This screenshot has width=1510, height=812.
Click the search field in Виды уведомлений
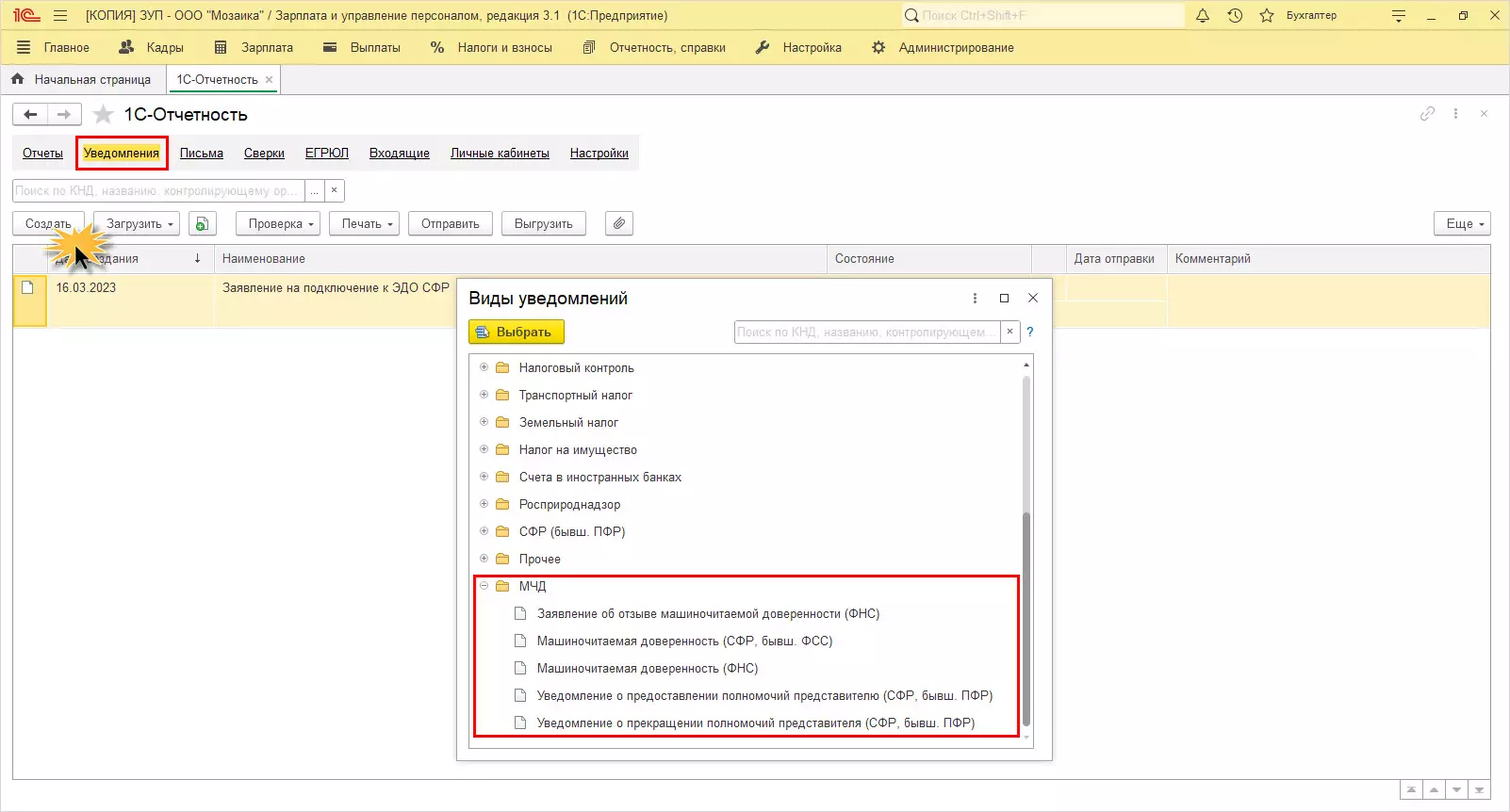pos(865,332)
